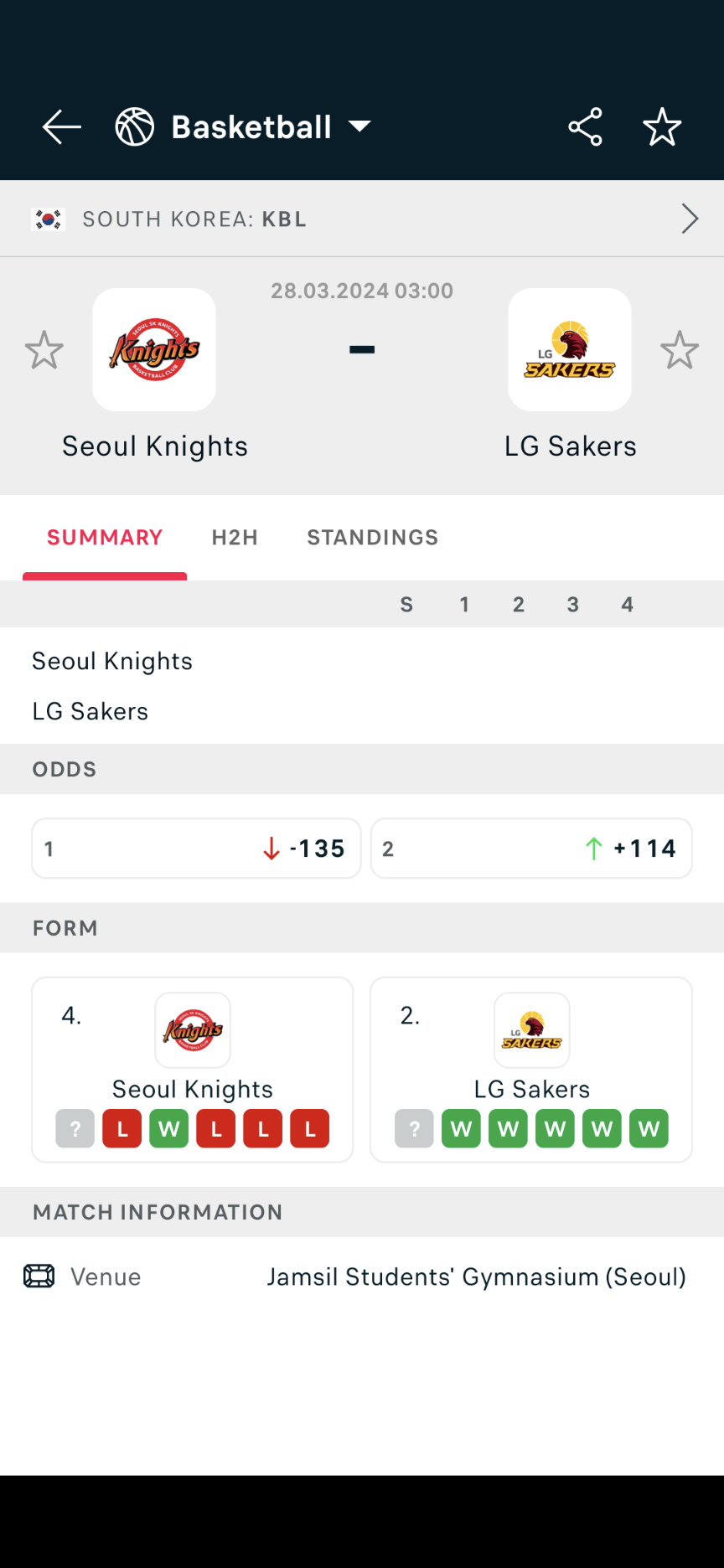This screenshot has width=724, height=1568.
Task: Switch to the H2H tab
Action: (235, 538)
